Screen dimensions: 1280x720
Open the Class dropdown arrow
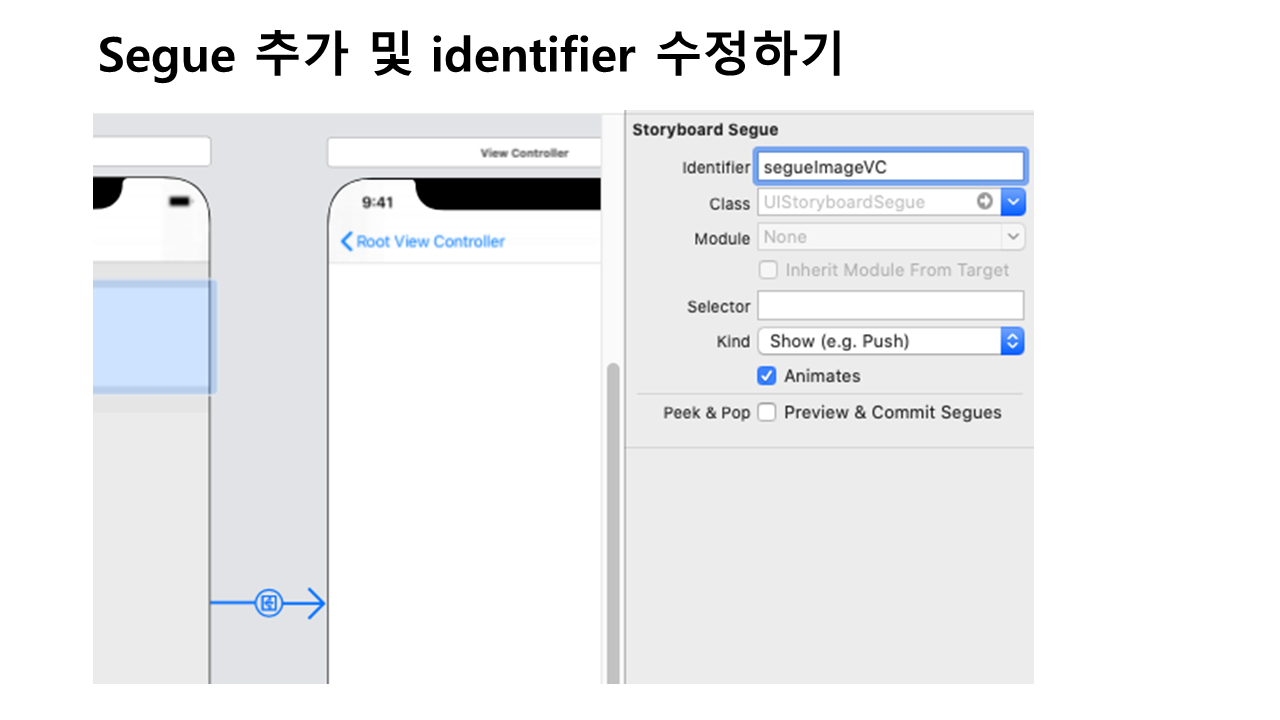[1014, 202]
